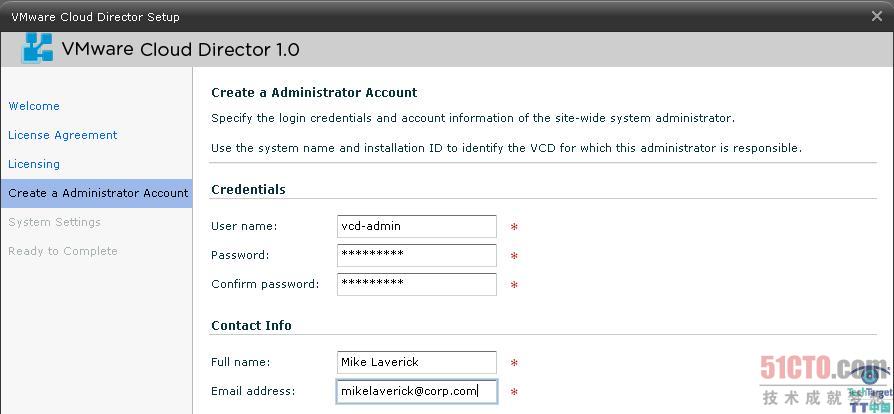The width and height of the screenshot is (894, 414).
Task: Close the VMware Cloud Director Setup dialog
Action: pyautogui.click(x=877, y=17)
